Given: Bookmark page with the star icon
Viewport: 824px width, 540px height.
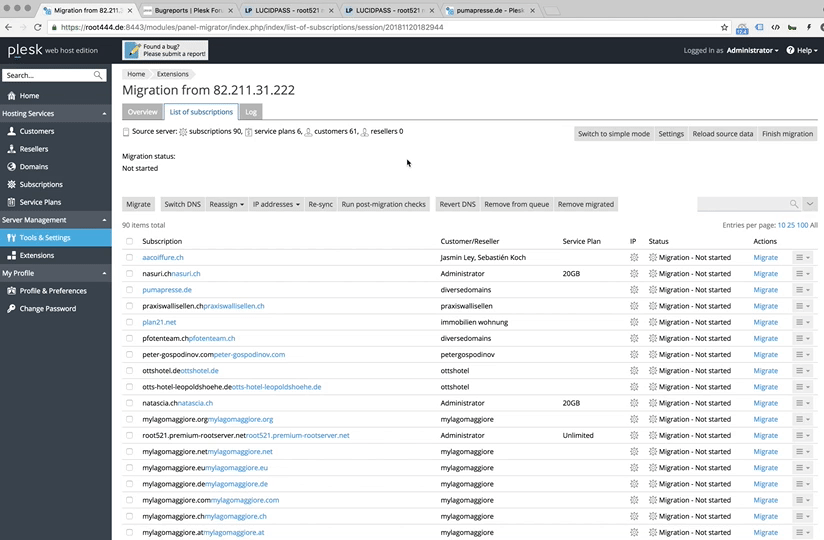Looking at the screenshot, I should 724,27.
